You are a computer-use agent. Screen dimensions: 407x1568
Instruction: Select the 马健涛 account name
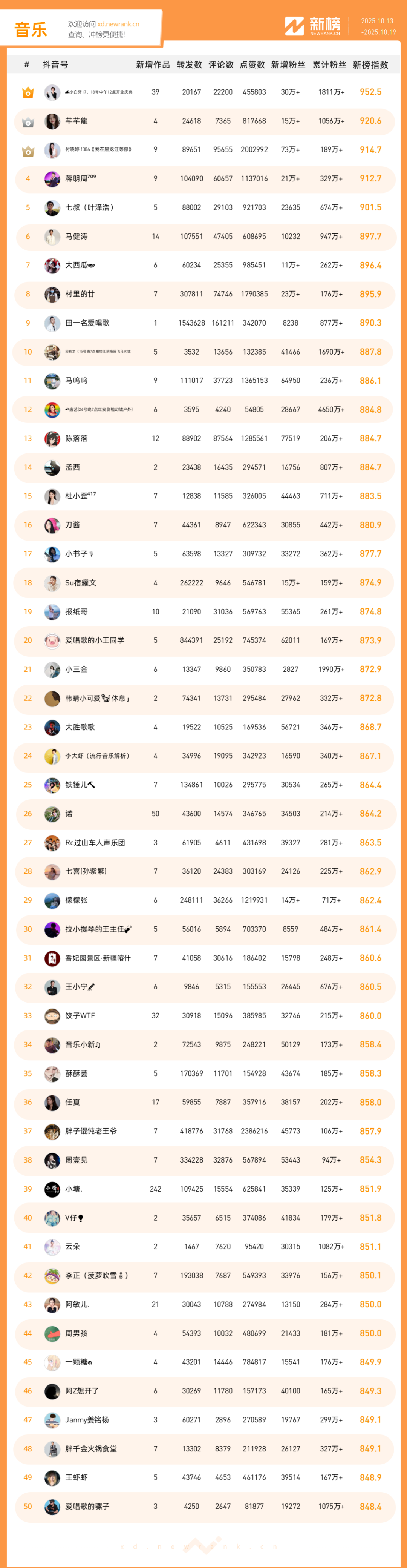point(76,236)
